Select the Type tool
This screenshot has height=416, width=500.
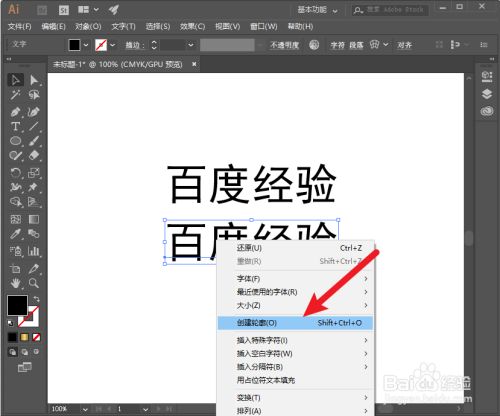coord(15,126)
